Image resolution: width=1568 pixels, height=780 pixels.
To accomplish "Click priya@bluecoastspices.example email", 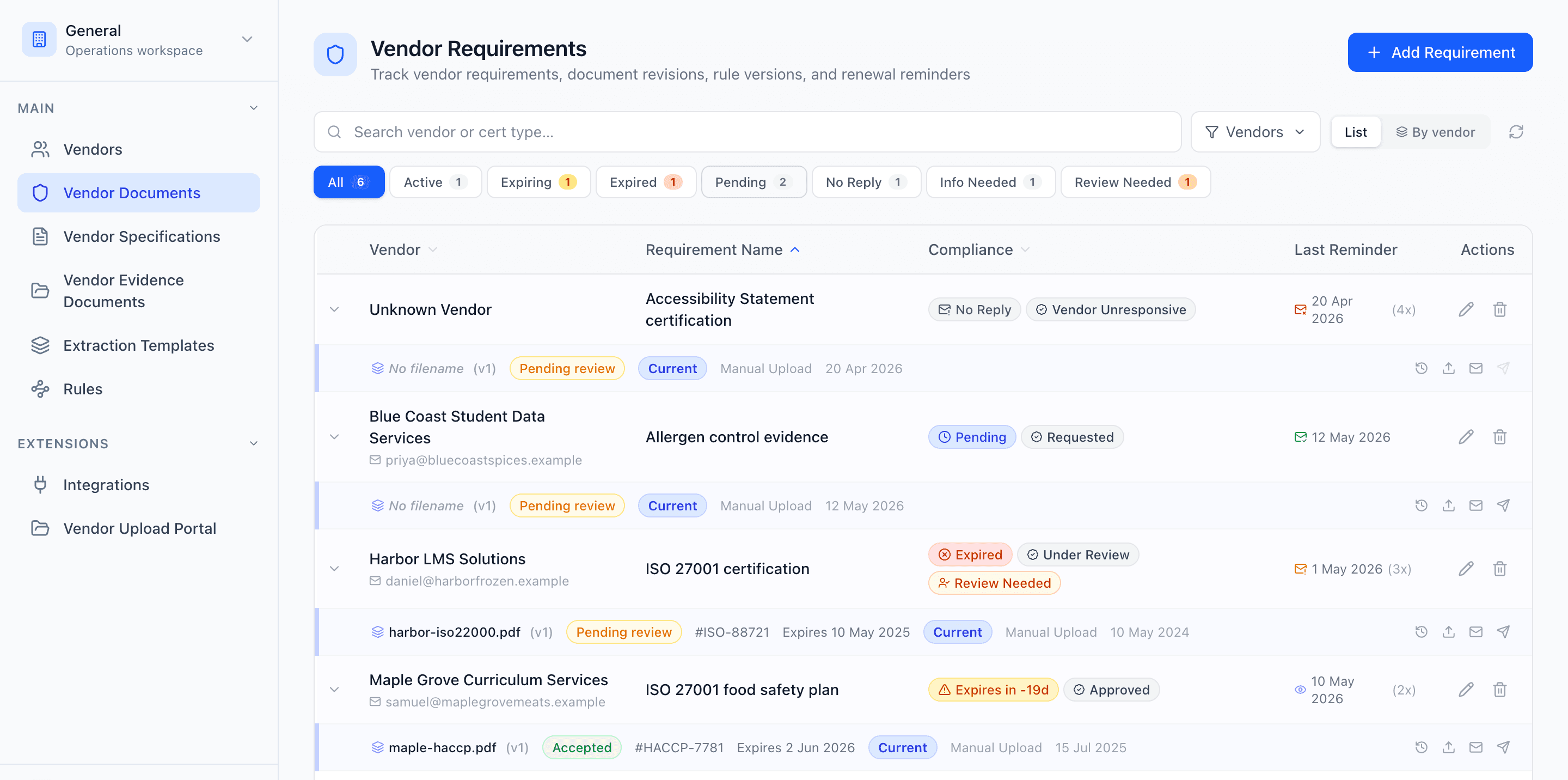I will [x=483, y=460].
